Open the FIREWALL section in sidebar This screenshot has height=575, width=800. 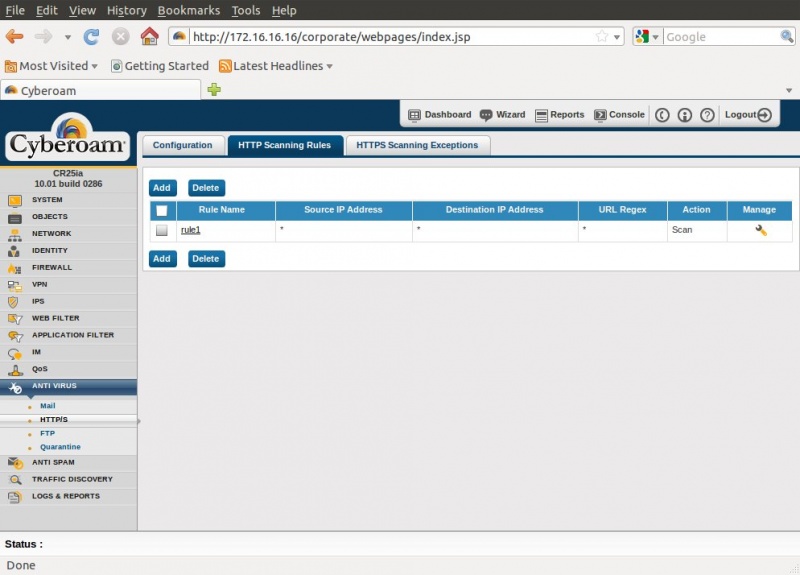(x=68, y=267)
